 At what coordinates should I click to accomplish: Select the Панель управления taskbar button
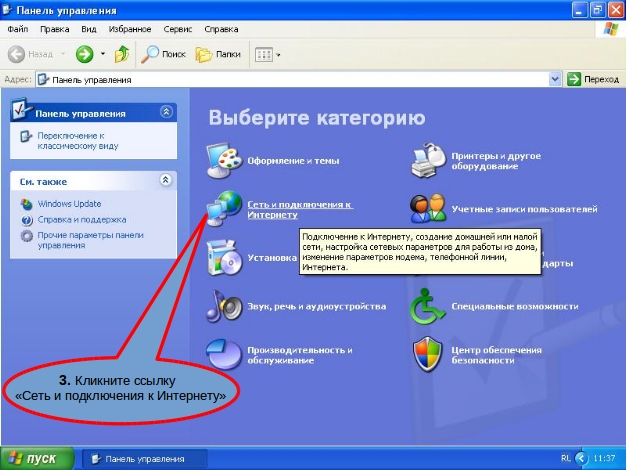coord(145,459)
